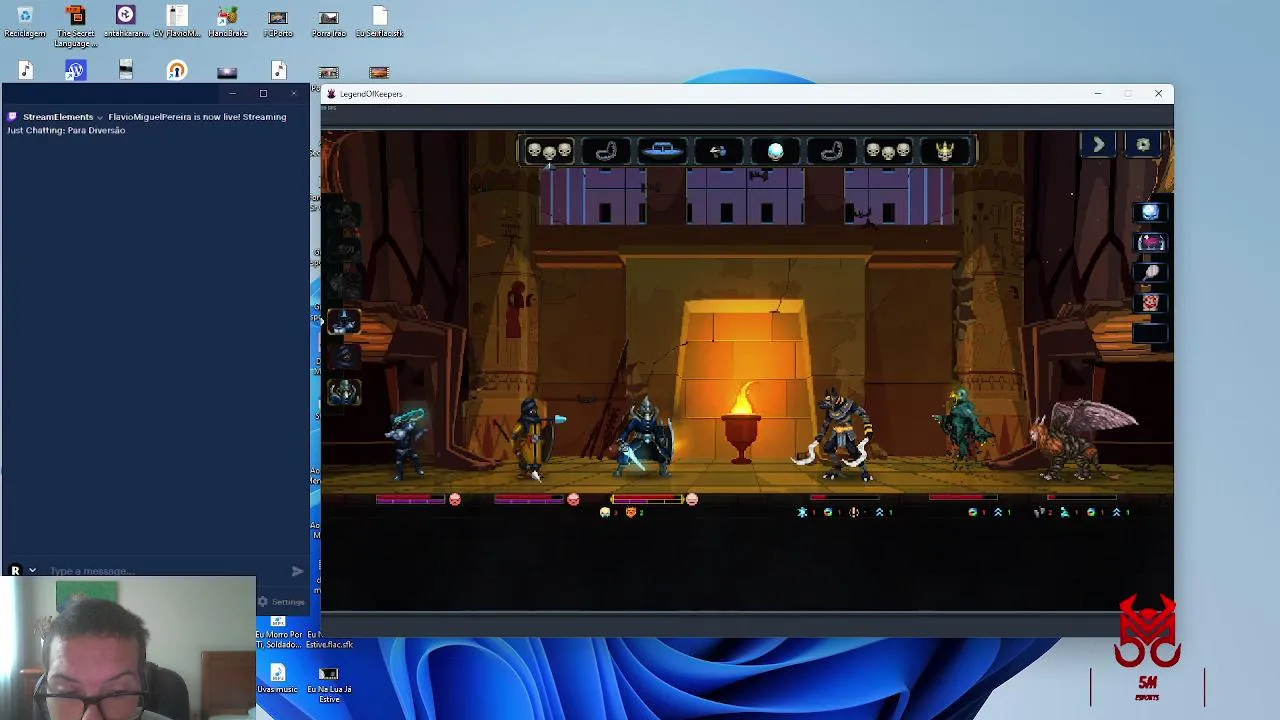This screenshot has width=1280, height=720.
Task: Click morale face icon beside yellow-robed hero's bar
Action: coord(573,499)
